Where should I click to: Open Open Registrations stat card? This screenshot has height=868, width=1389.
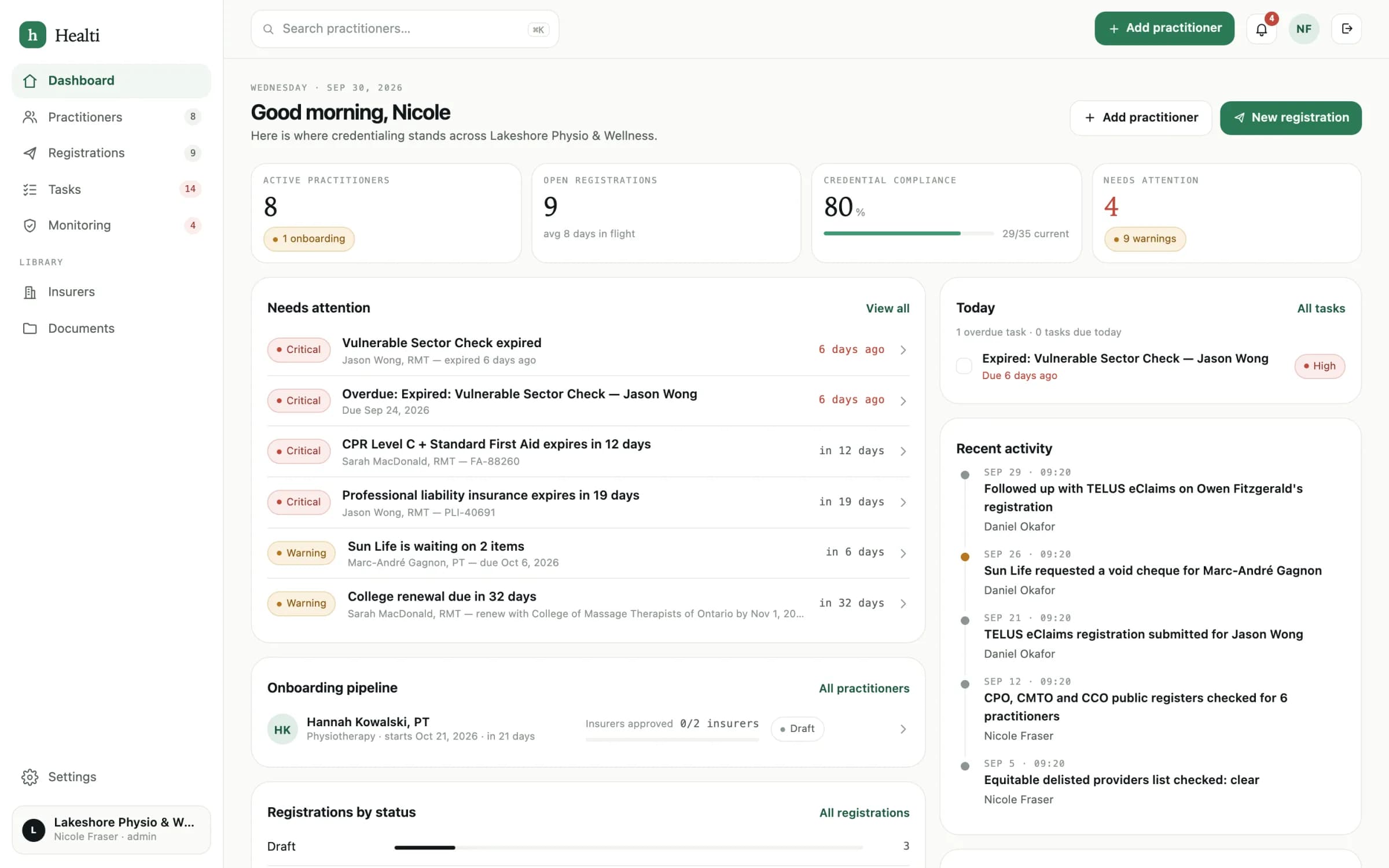(x=666, y=213)
